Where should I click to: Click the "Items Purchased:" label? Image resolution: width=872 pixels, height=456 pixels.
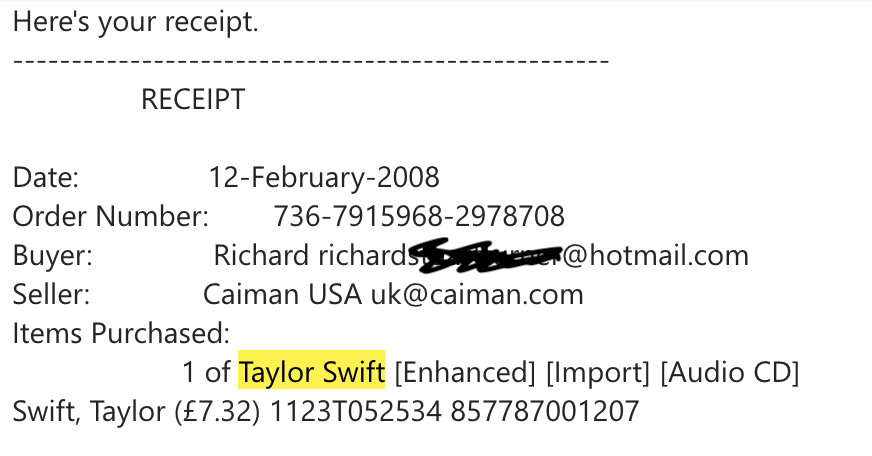coord(121,333)
